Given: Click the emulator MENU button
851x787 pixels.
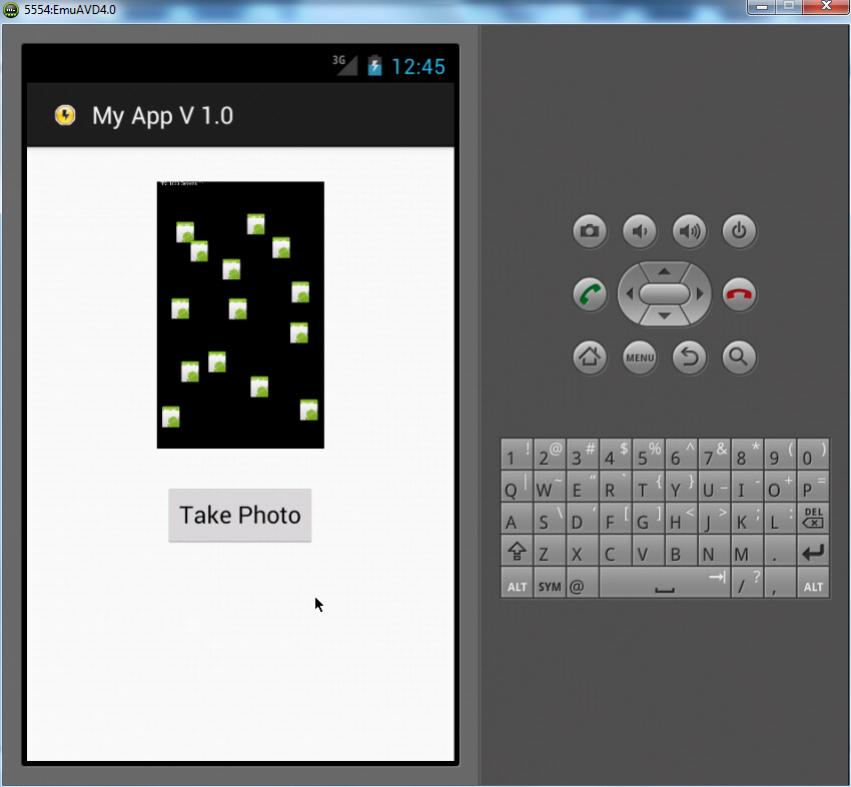Looking at the screenshot, I should coord(639,357).
